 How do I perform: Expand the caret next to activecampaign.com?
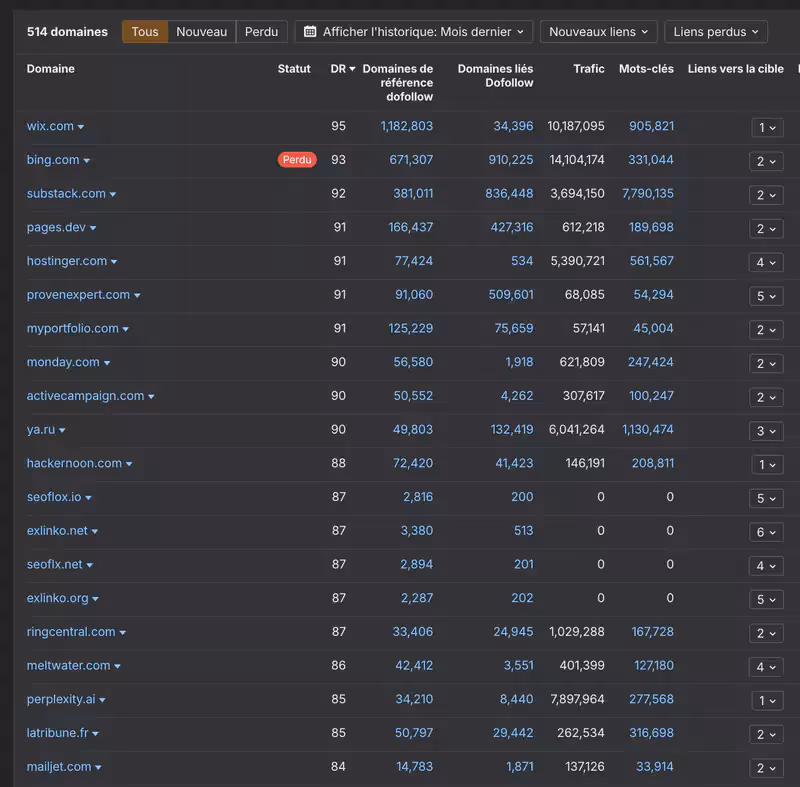click(x=151, y=397)
